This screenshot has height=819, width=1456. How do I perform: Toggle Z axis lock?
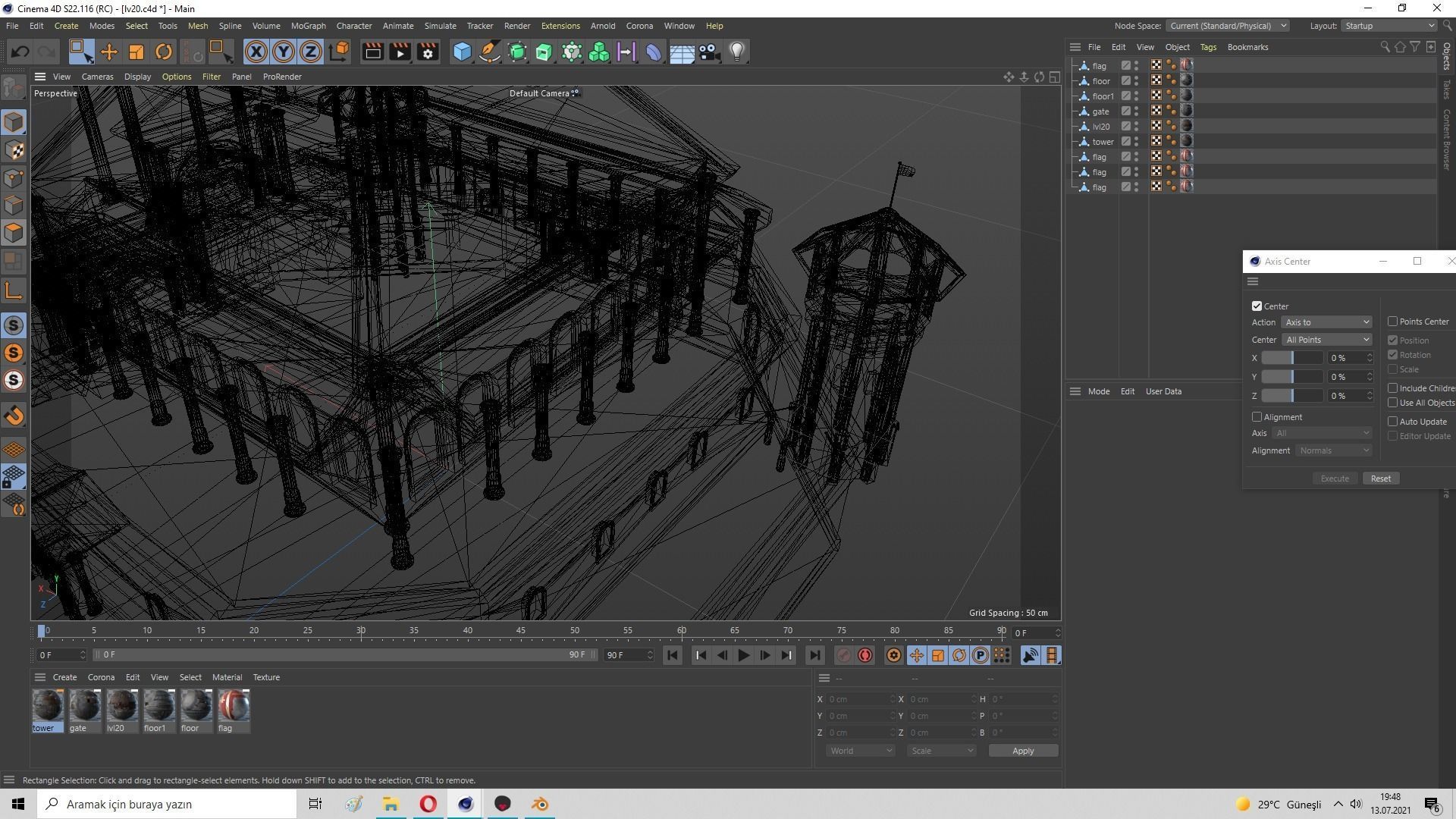(x=311, y=52)
